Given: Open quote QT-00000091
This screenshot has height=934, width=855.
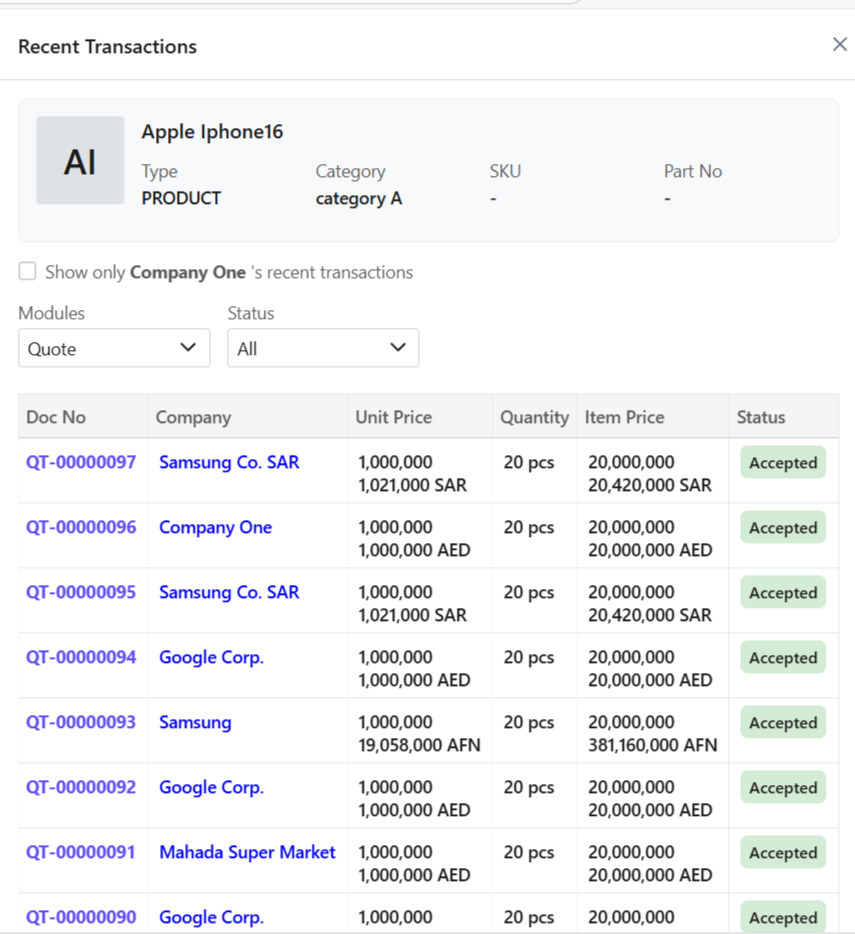Looking at the screenshot, I should (x=81, y=852).
